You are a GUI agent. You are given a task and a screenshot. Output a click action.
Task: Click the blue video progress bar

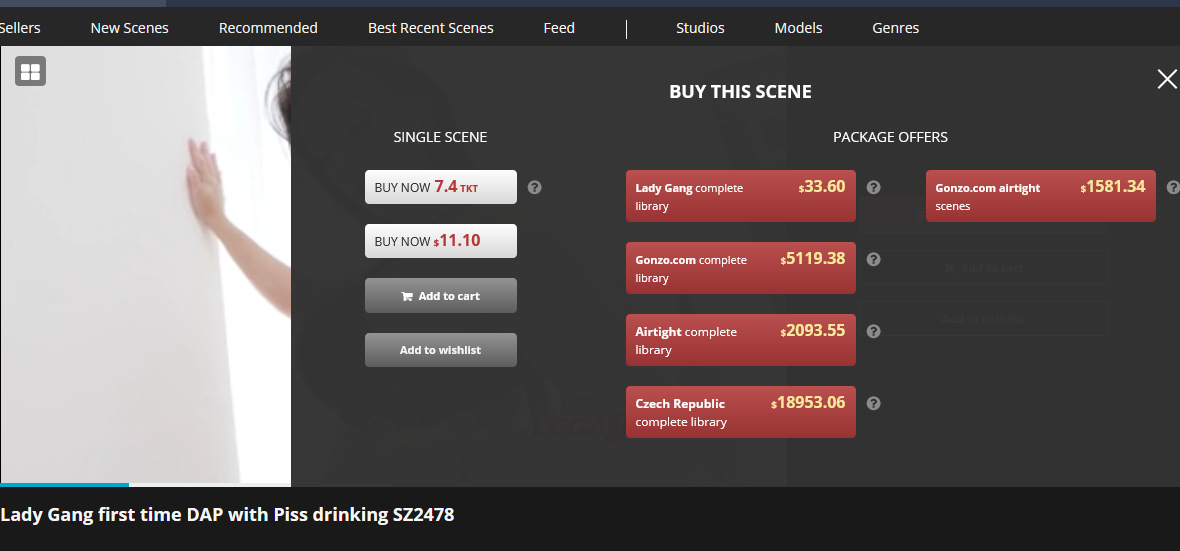tap(64, 485)
